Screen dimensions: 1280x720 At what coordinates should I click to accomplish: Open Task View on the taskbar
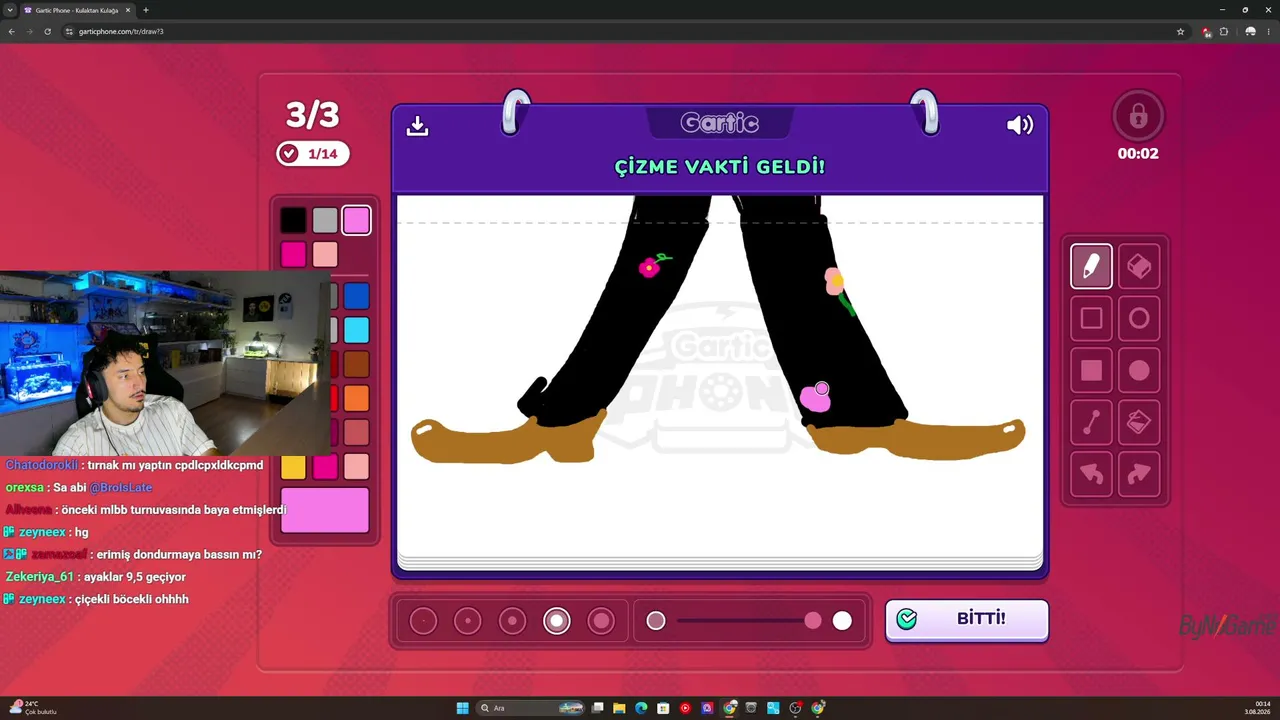pyautogui.click(x=597, y=708)
